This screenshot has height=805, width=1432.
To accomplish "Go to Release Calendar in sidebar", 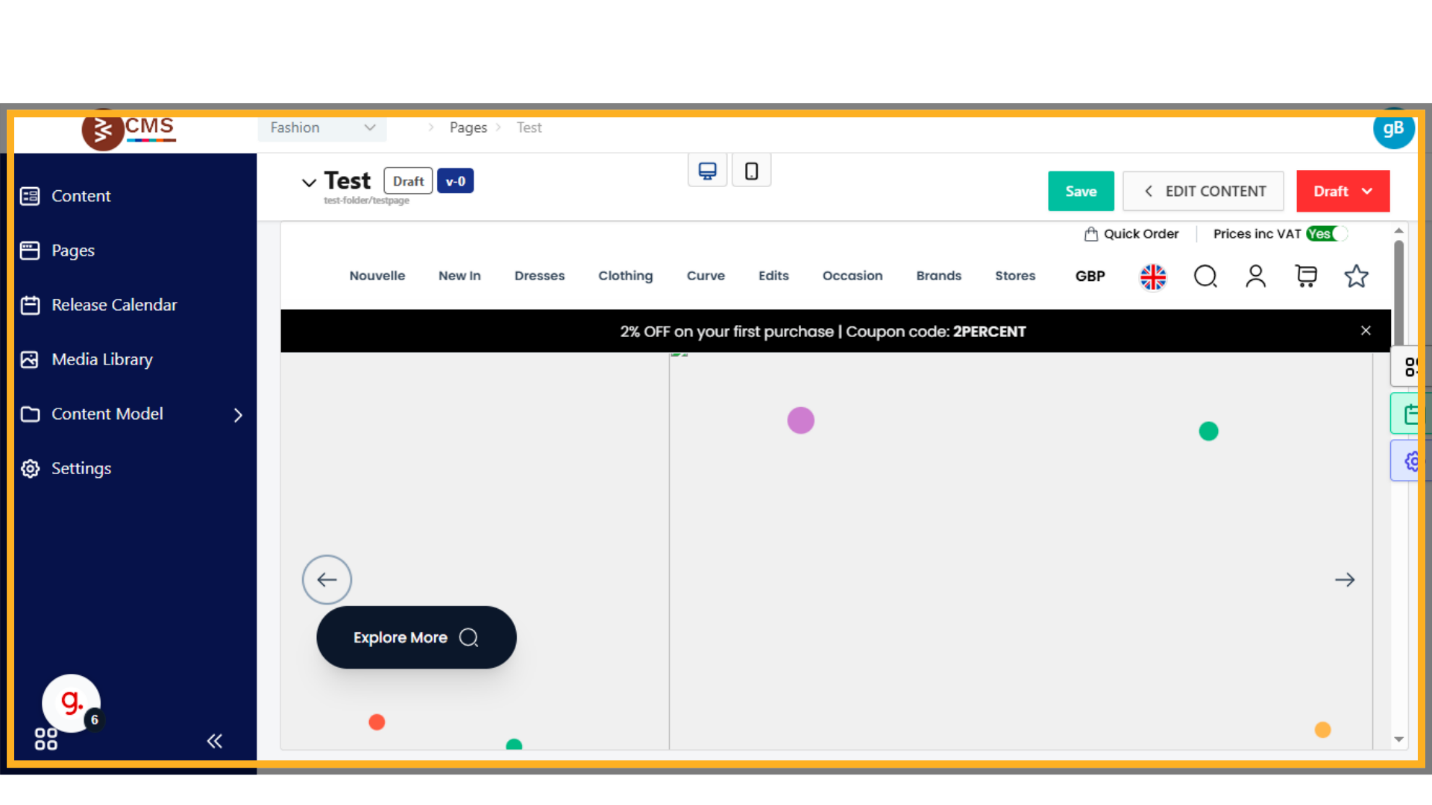I will point(114,305).
